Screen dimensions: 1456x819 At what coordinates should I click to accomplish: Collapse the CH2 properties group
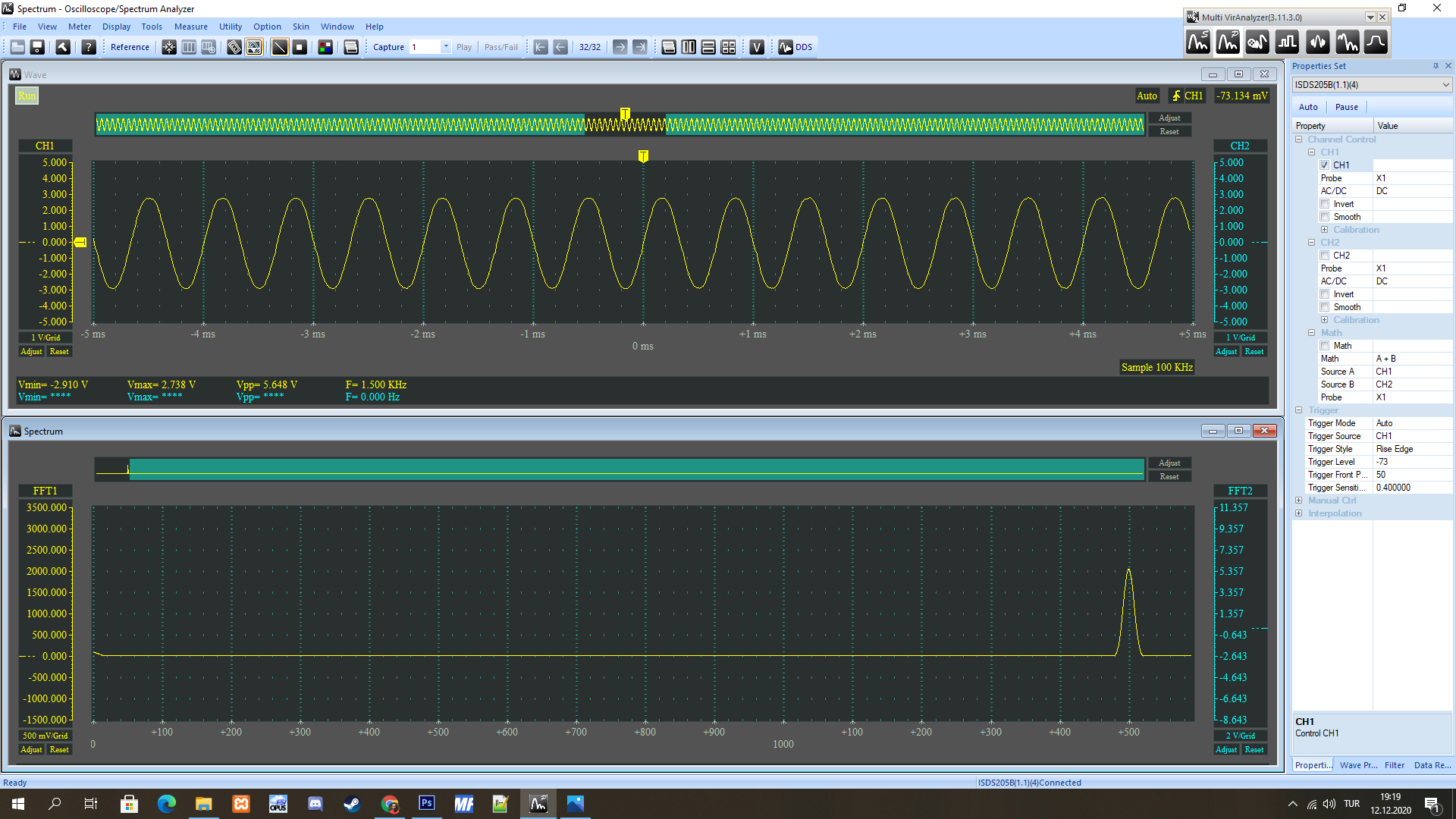coord(1312,243)
